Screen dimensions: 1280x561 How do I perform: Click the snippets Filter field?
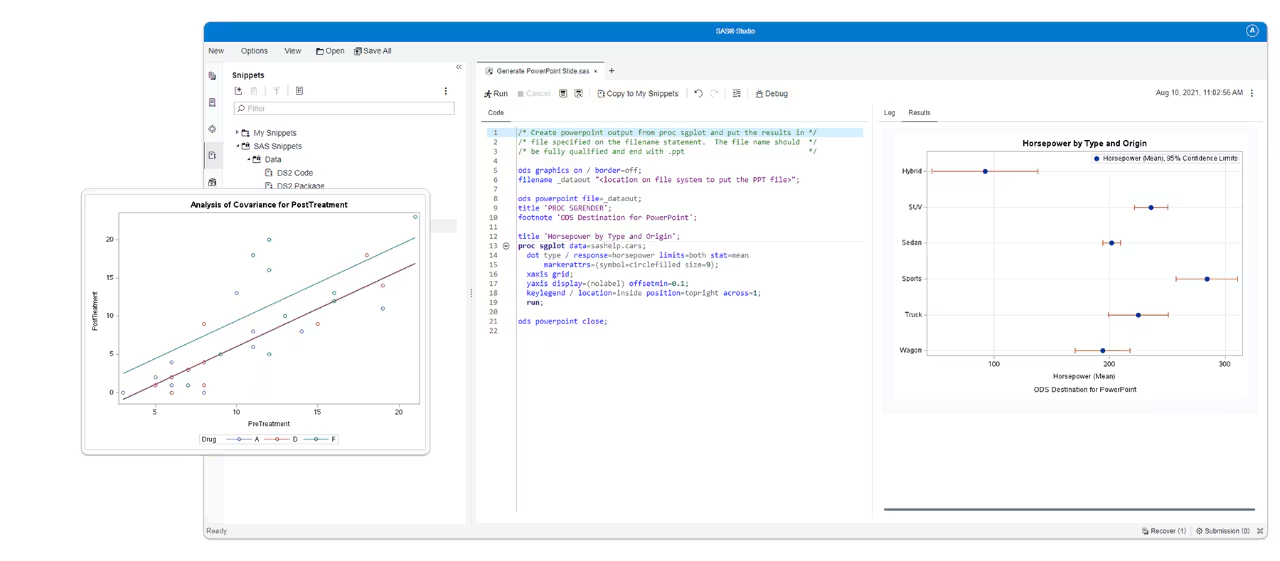point(344,108)
